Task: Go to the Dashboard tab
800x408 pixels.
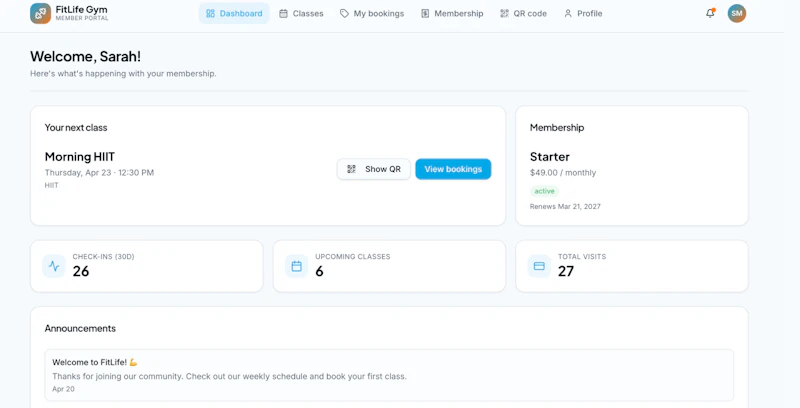Action: pos(234,13)
